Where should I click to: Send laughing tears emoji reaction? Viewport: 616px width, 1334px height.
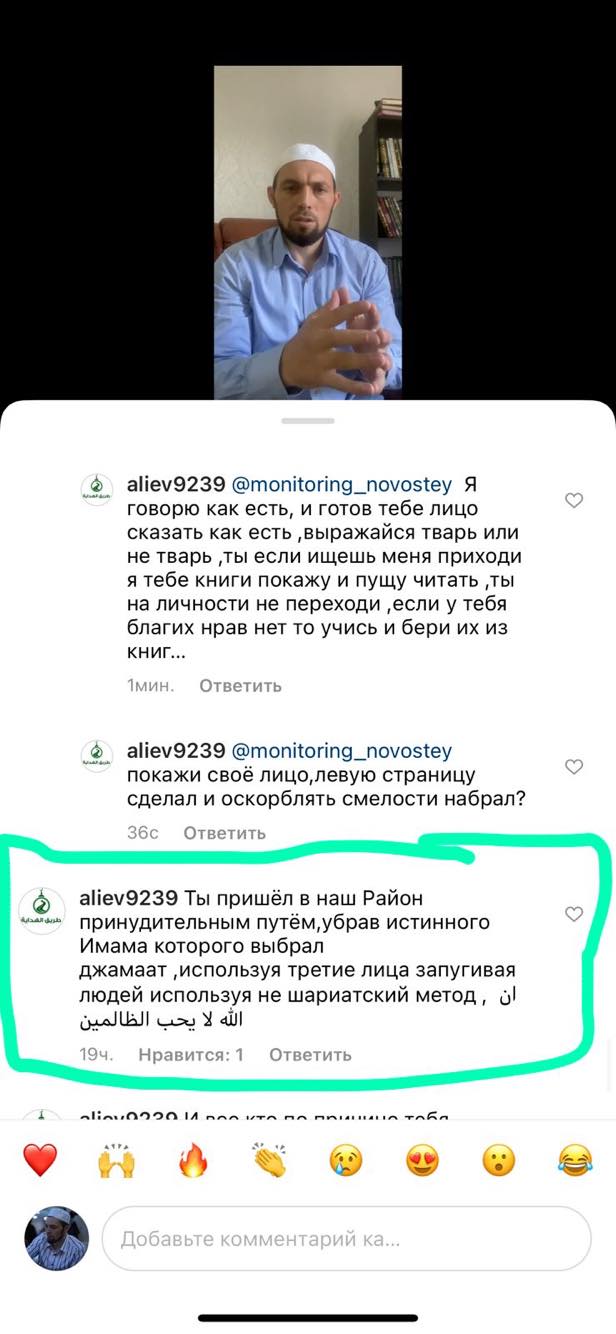pyautogui.click(x=575, y=1160)
